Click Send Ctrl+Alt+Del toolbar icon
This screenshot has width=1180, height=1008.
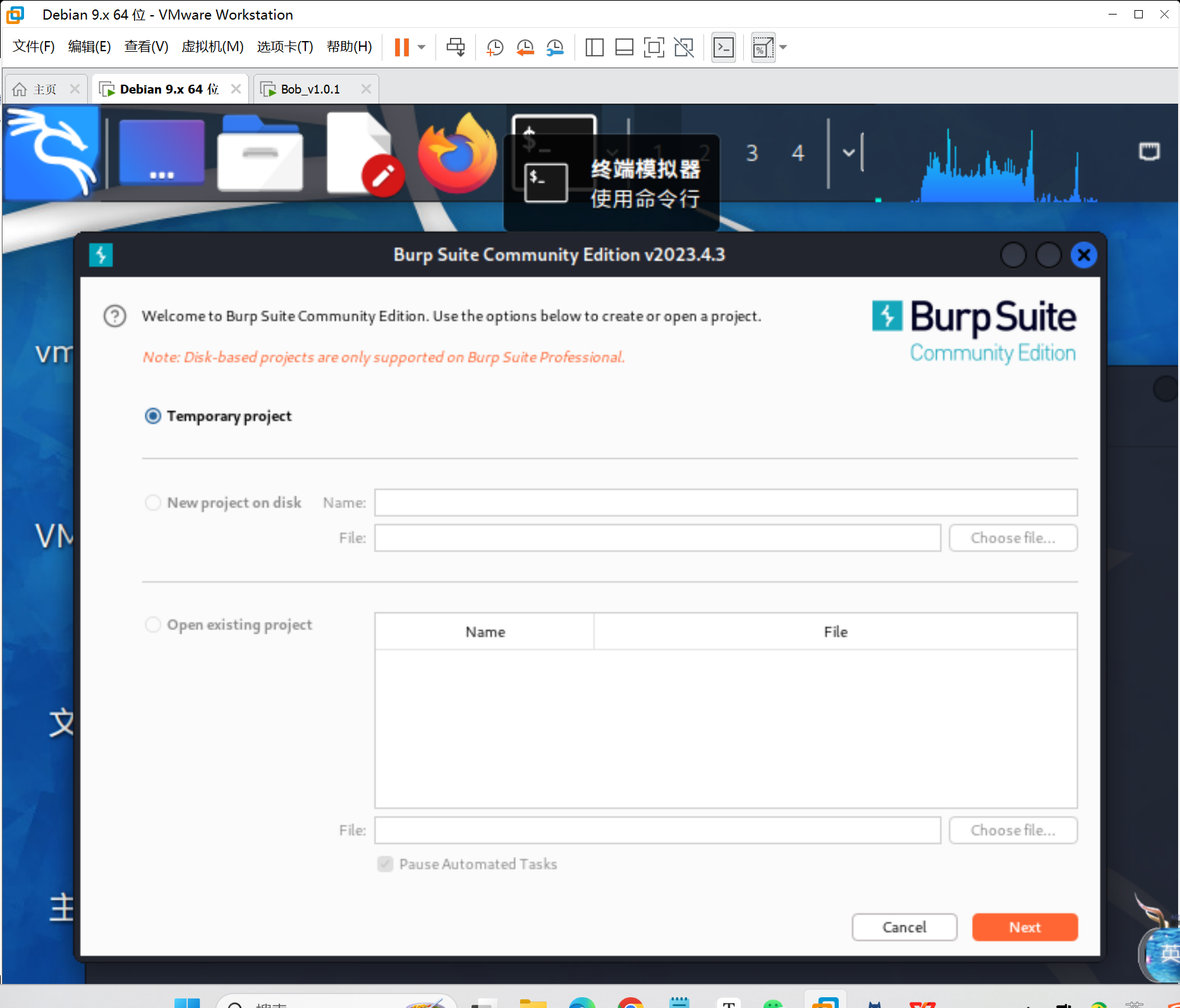point(456,47)
